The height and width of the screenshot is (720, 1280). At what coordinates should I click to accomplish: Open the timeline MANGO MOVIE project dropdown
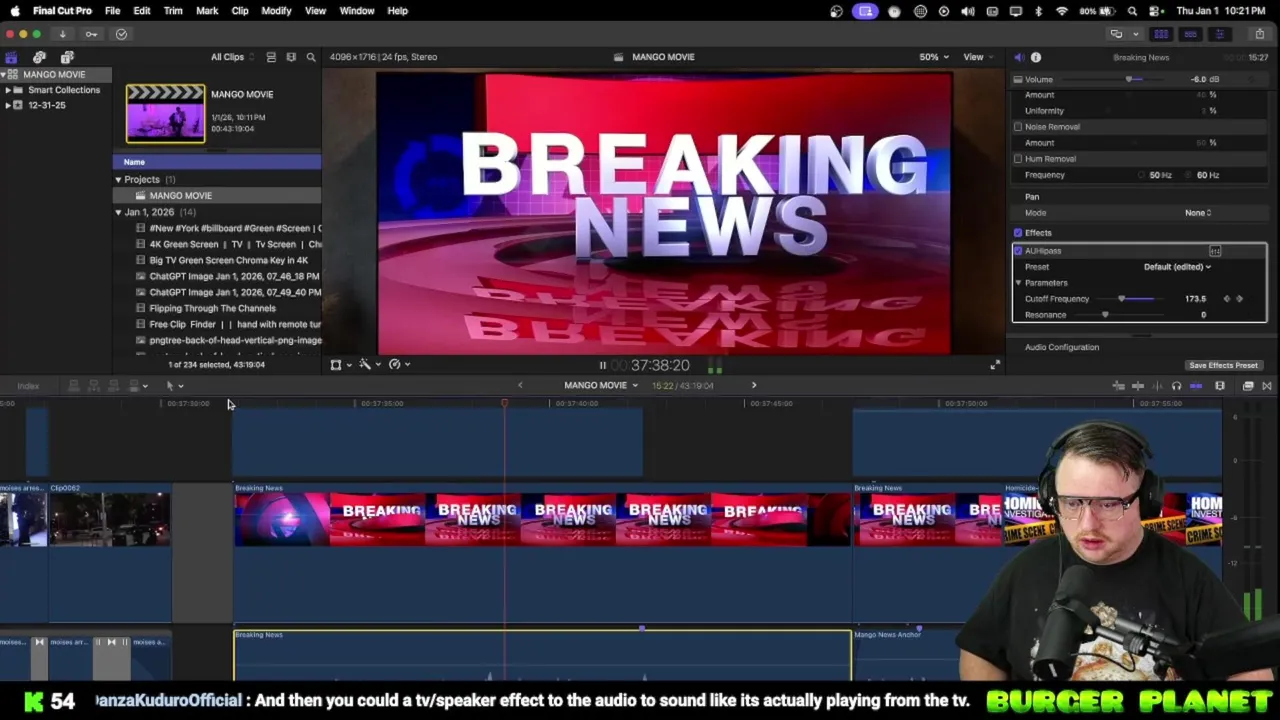coord(600,386)
